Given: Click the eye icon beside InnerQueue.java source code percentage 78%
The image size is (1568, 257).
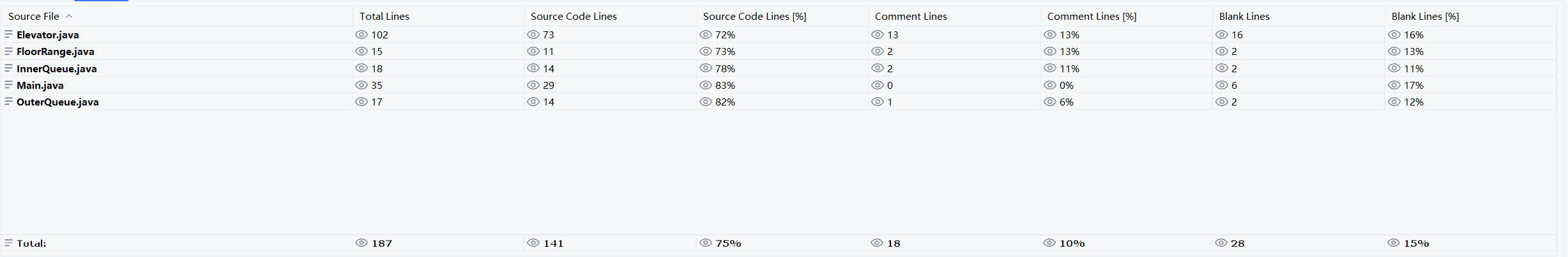Looking at the screenshot, I should pyautogui.click(x=706, y=68).
